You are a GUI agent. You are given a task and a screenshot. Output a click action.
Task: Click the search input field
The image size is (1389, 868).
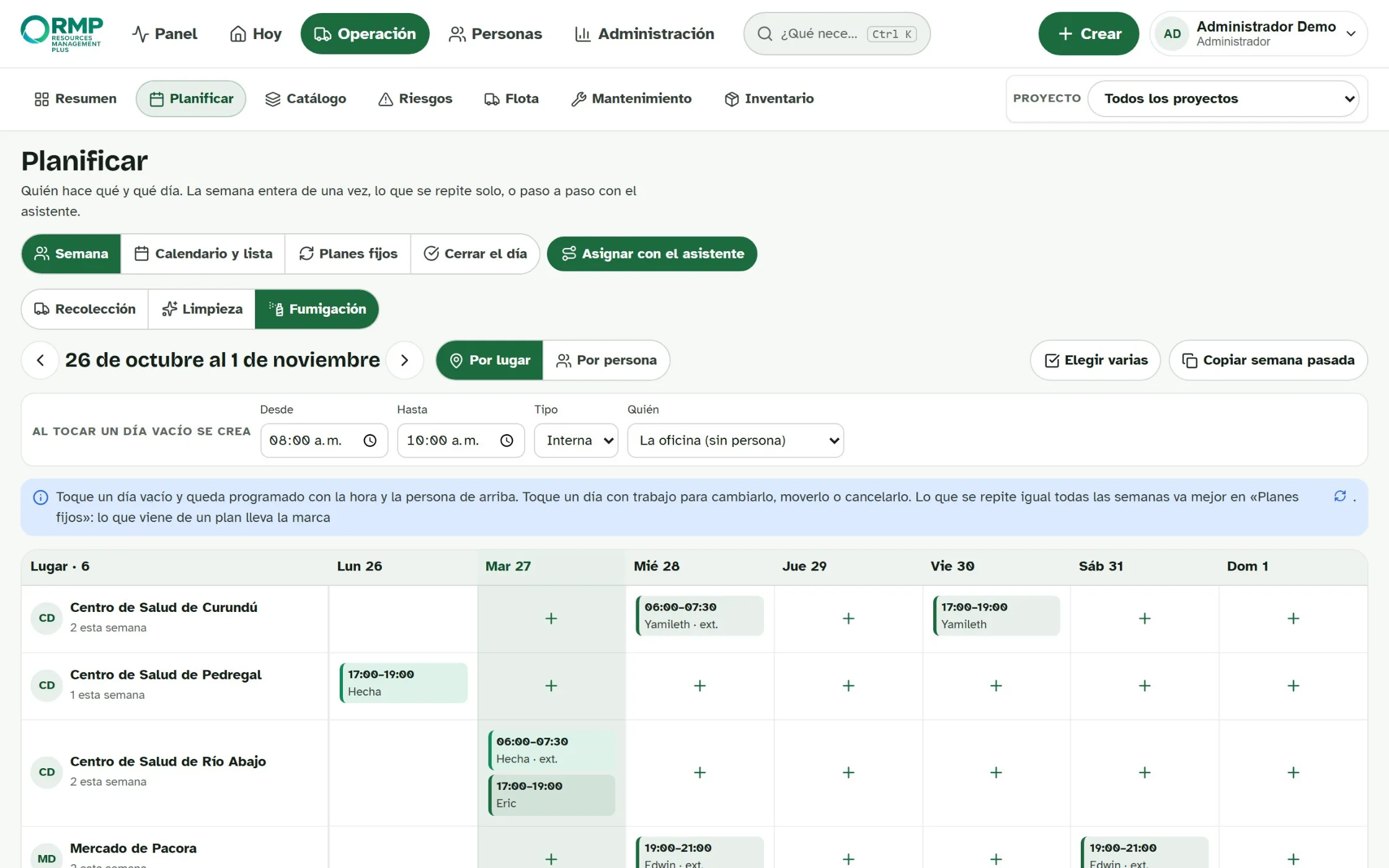(x=837, y=33)
